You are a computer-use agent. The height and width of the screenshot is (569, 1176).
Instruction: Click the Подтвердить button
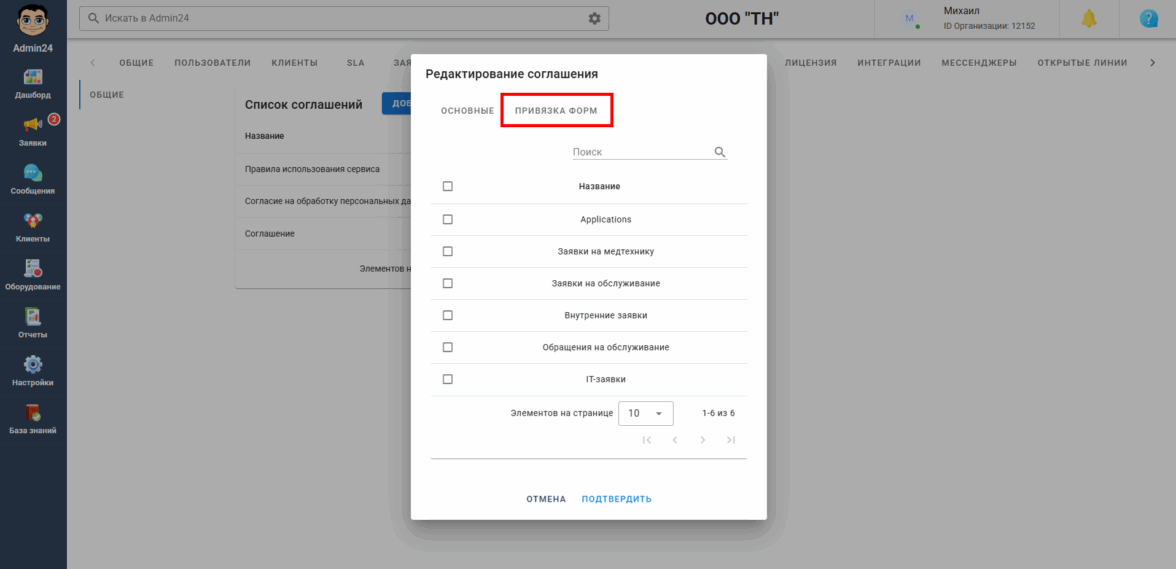pos(616,499)
